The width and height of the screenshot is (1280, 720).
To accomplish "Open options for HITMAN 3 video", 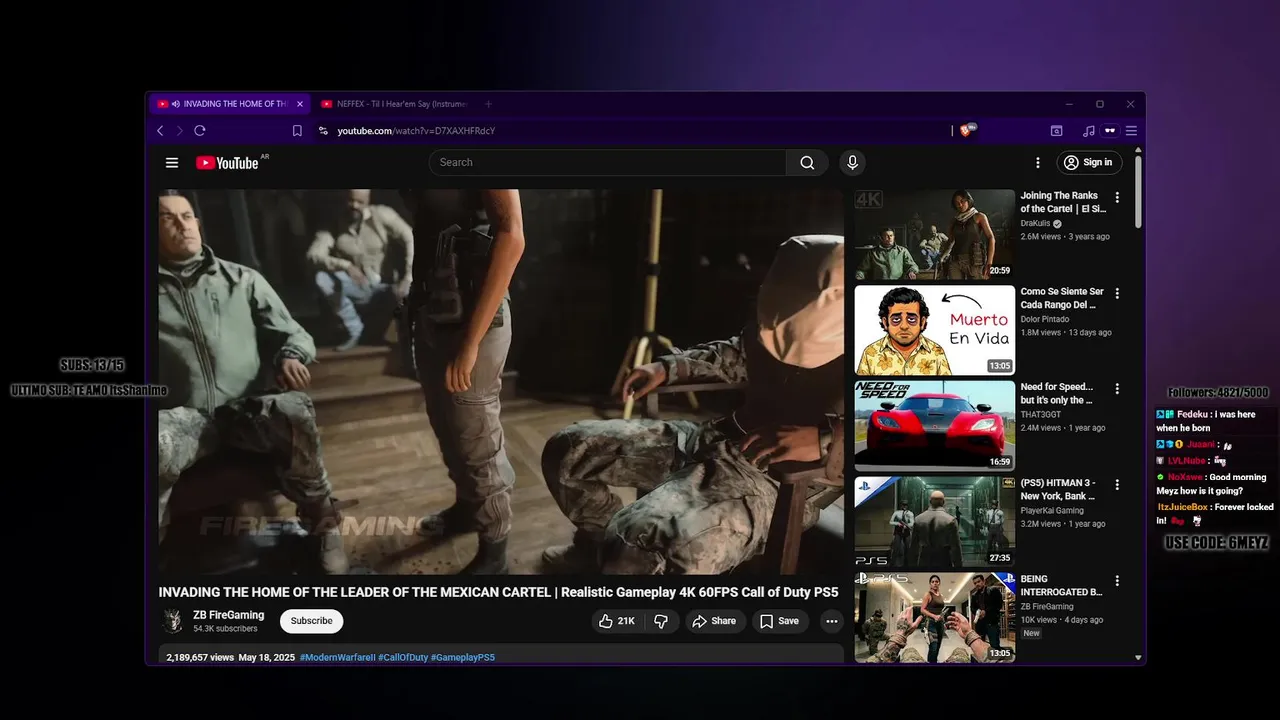I will tap(1117, 485).
